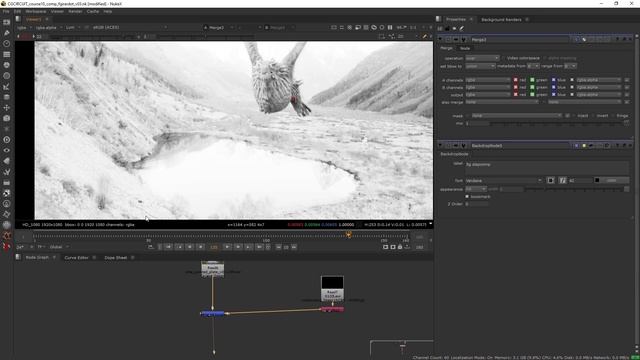
Task: Open the Channel nodes toolbar menu
Action: pyautogui.click(x=7, y=54)
